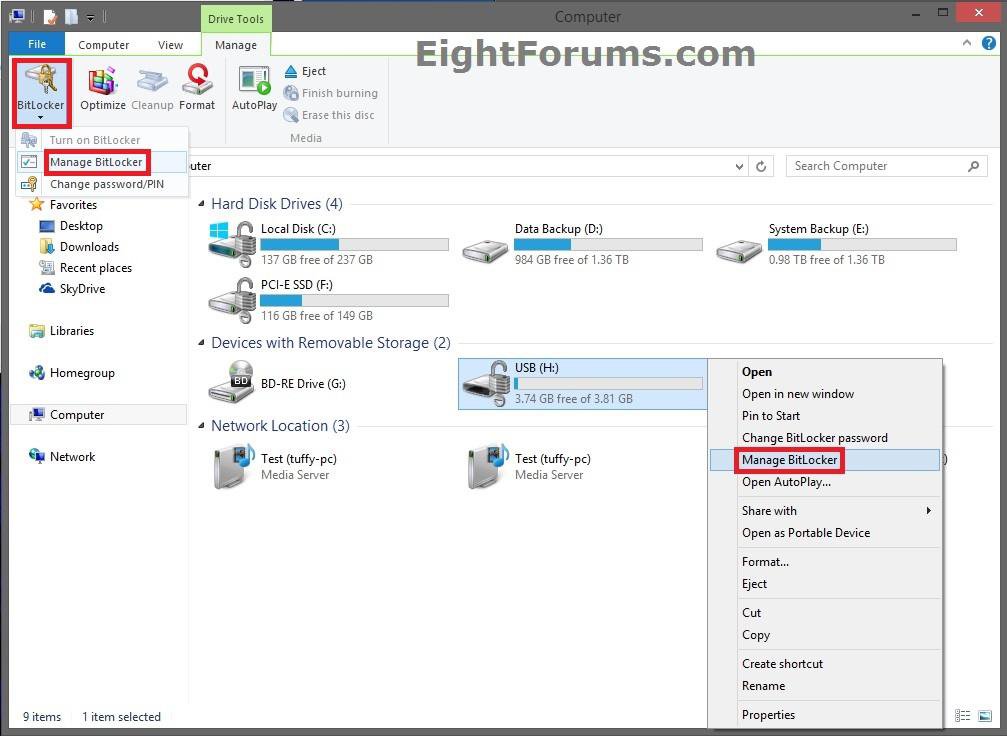Click inside the Search Computer box
The image size is (1007, 736).
click(x=878, y=166)
